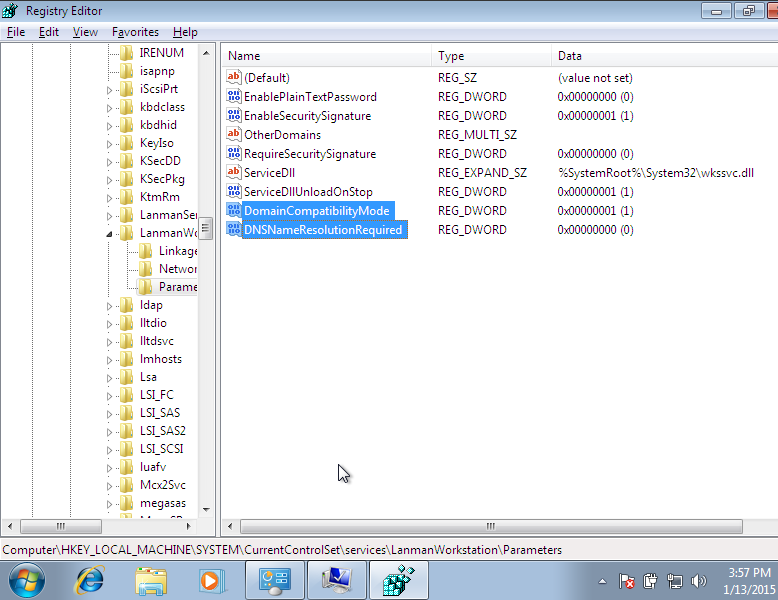The image size is (778, 600).
Task: Click the tree pane vertical scrollbar thumb
Action: pos(206,228)
